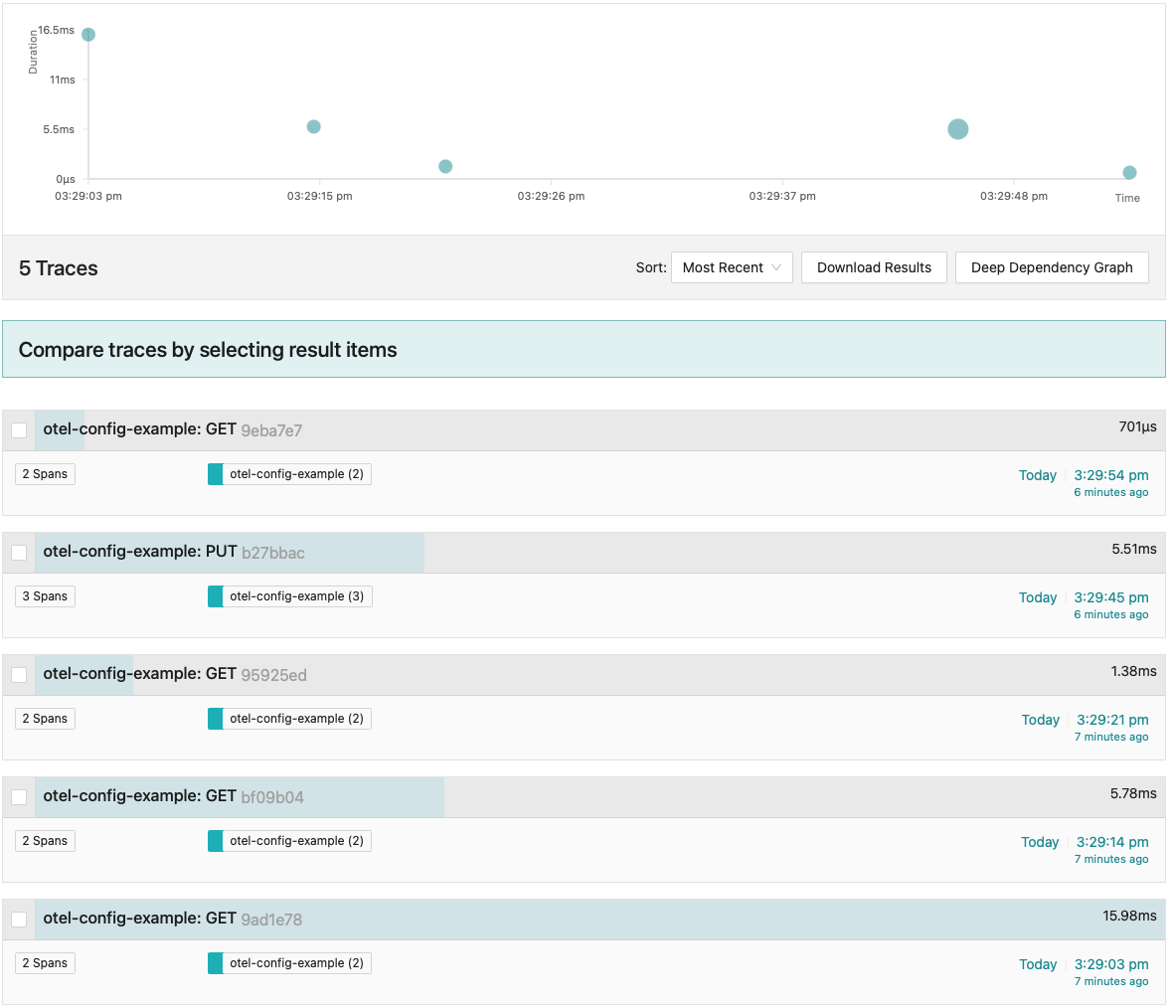
Task: Enable compare checkbox for trace bf09b04
Action: [19, 797]
